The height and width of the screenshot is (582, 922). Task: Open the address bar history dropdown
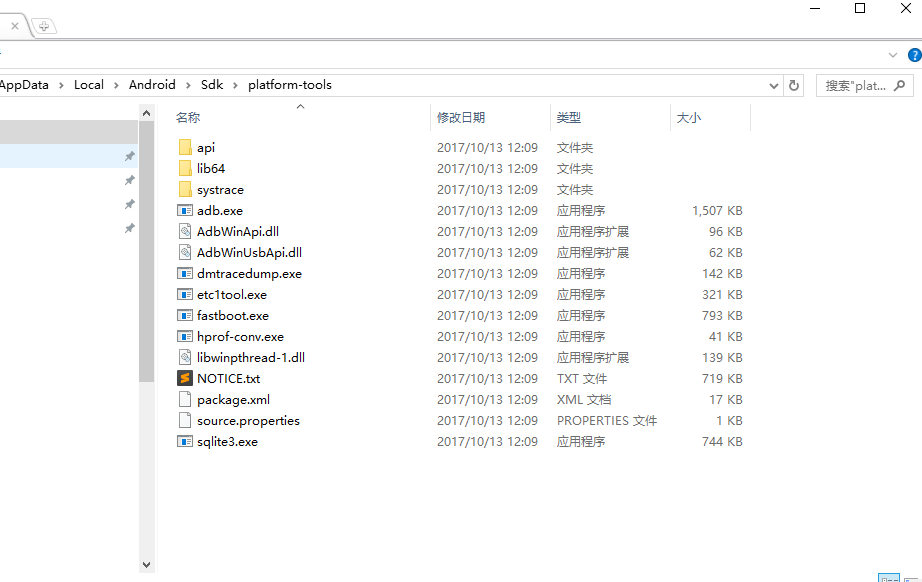(x=774, y=86)
